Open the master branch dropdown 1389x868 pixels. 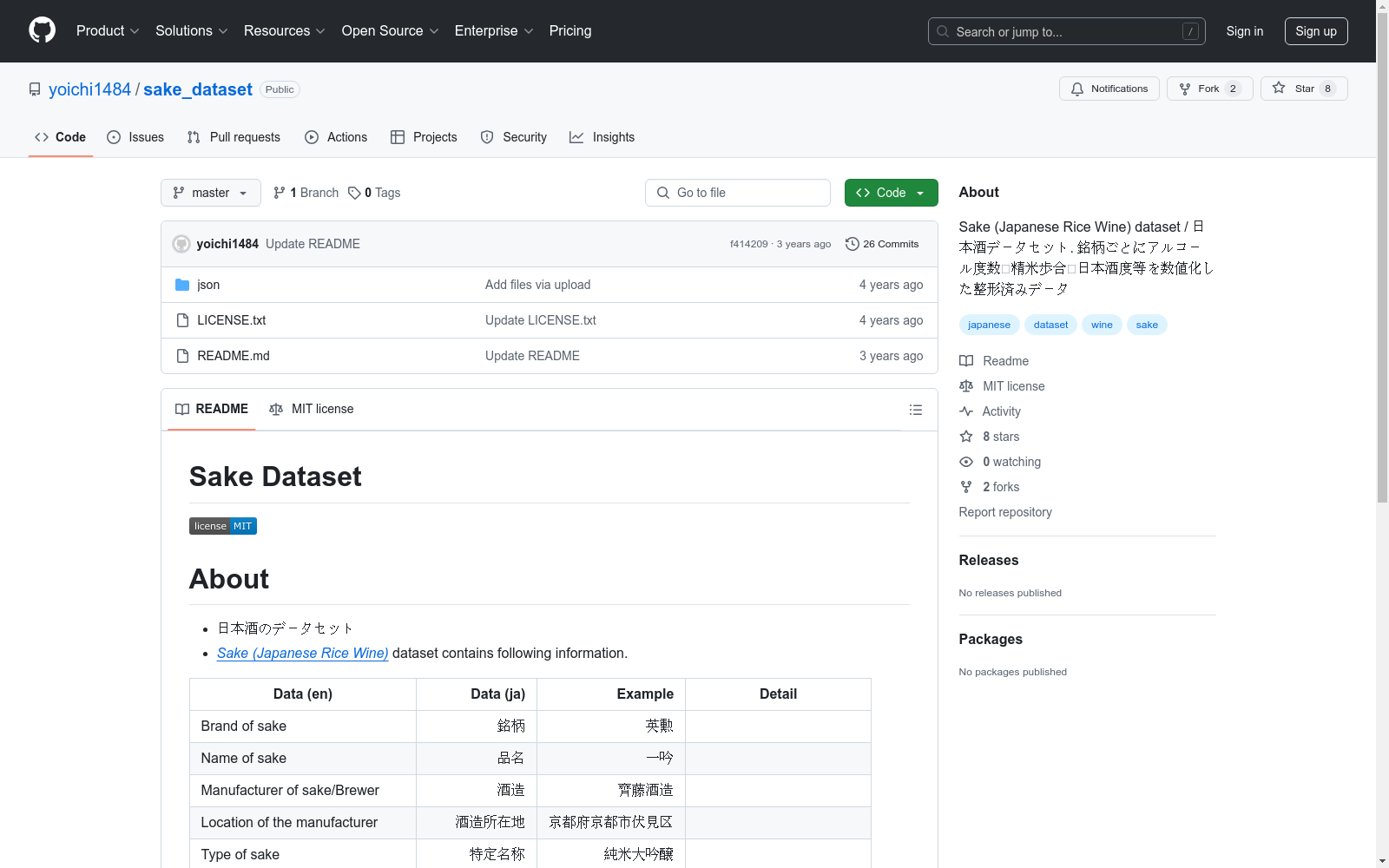[x=211, y=193]
